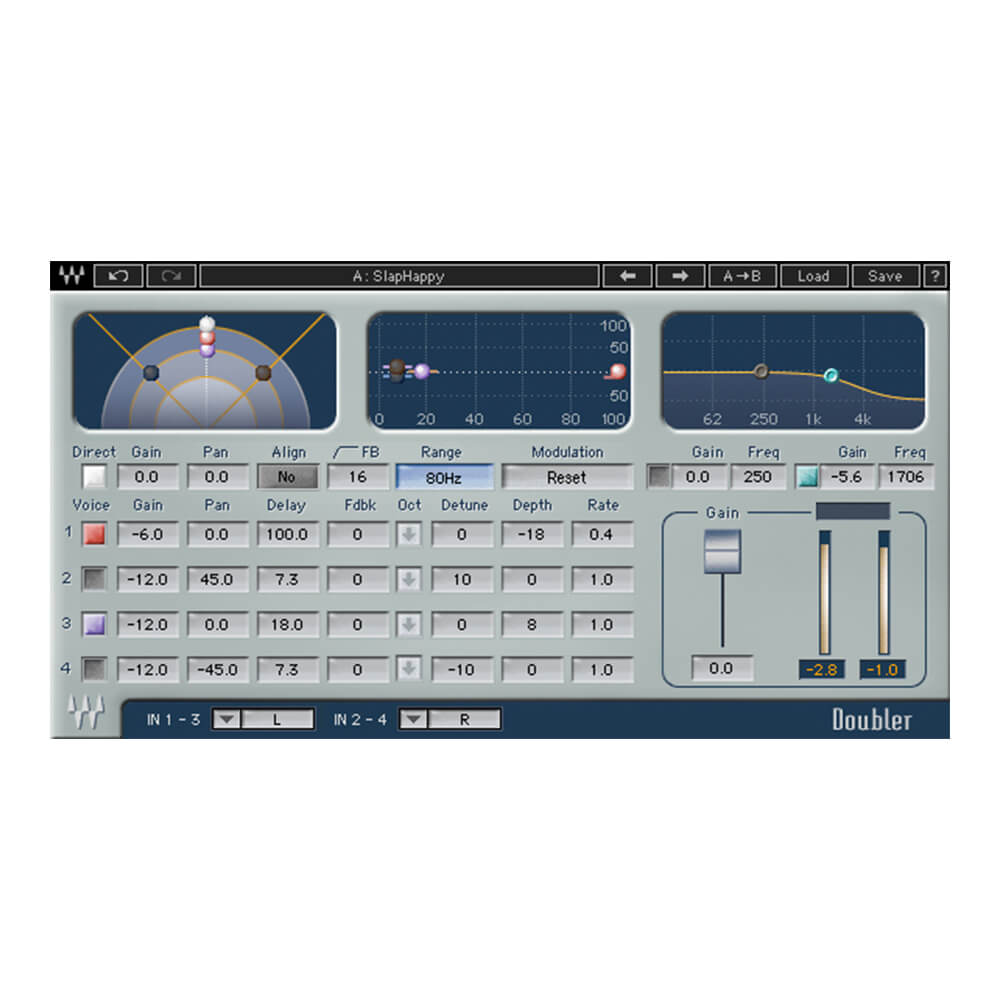Toggle the Align No button
This screenshot has height=1000, width=1000.
coord(287,477)
